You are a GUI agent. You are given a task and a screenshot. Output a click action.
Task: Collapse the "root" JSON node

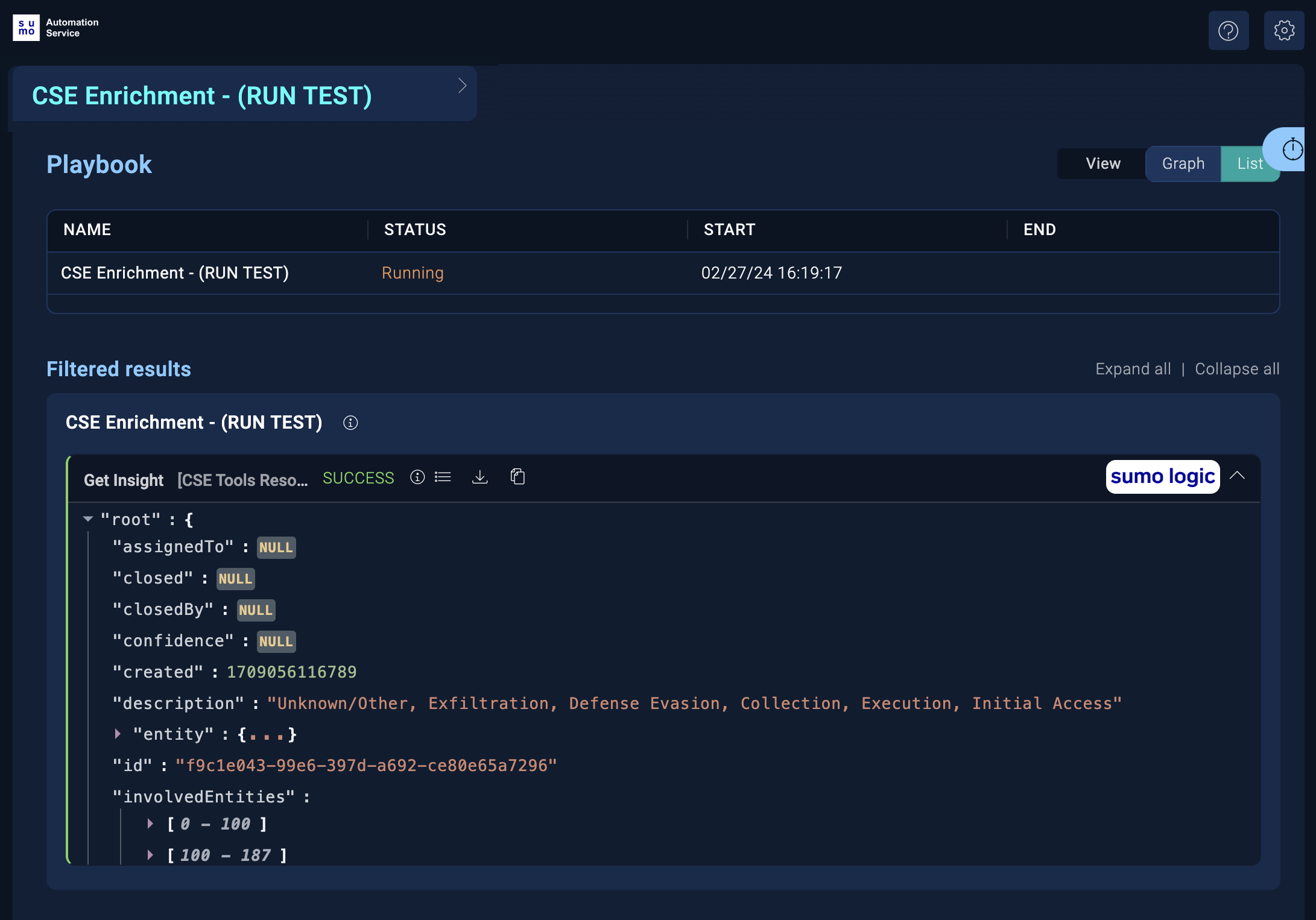pyautogui.click(x=88, y=519)
